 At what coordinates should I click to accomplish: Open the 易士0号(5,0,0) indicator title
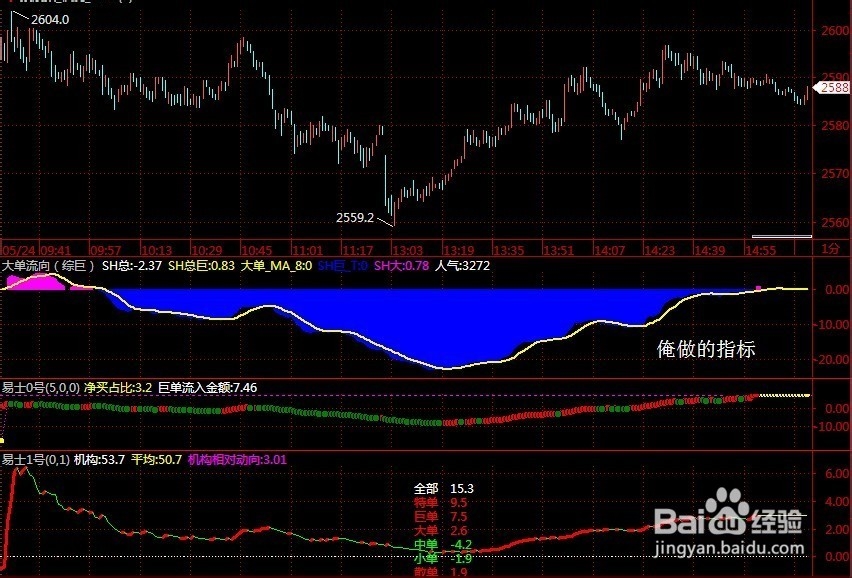click(40, 388)
